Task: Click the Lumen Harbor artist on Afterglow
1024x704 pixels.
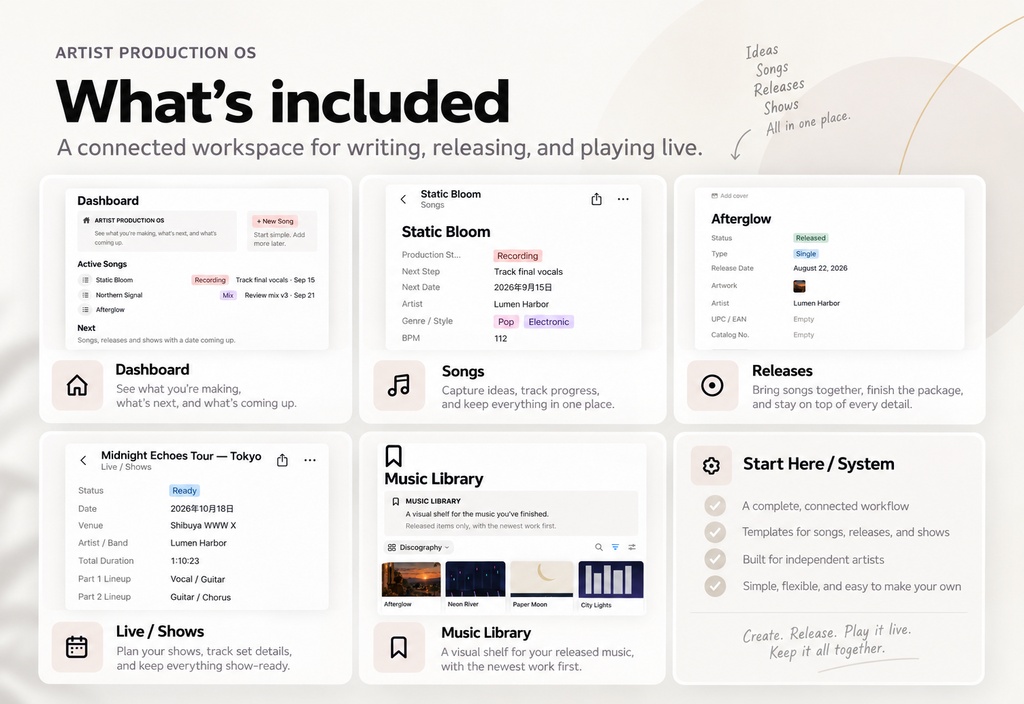Action: (x=816, y=303)
